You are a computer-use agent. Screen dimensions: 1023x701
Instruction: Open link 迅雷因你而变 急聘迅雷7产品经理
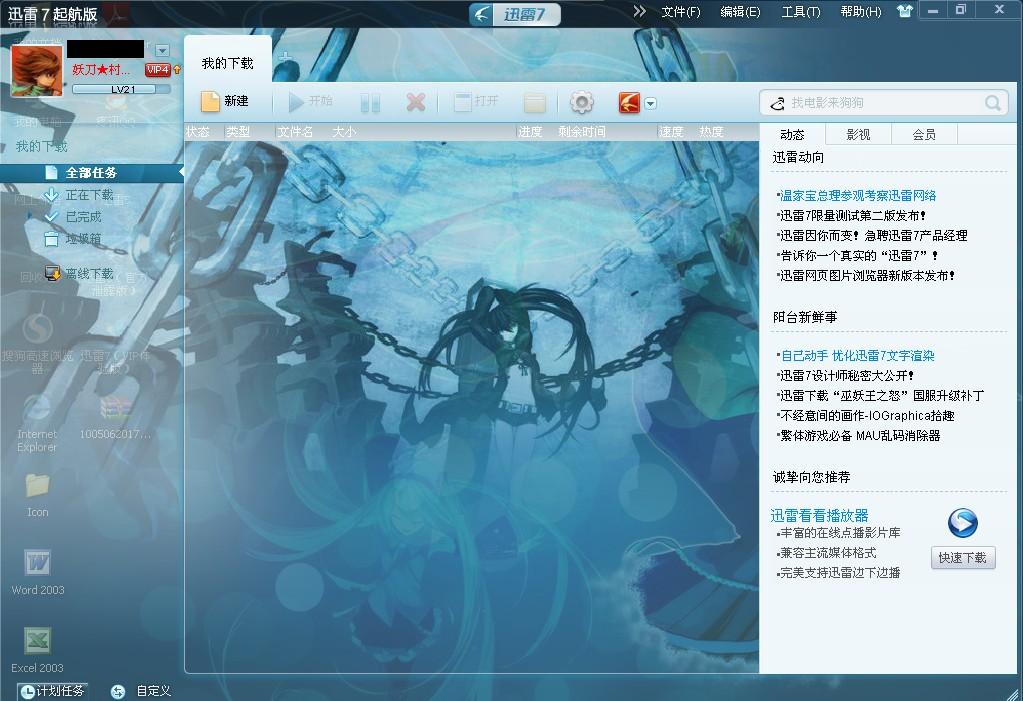click(874, 236)
